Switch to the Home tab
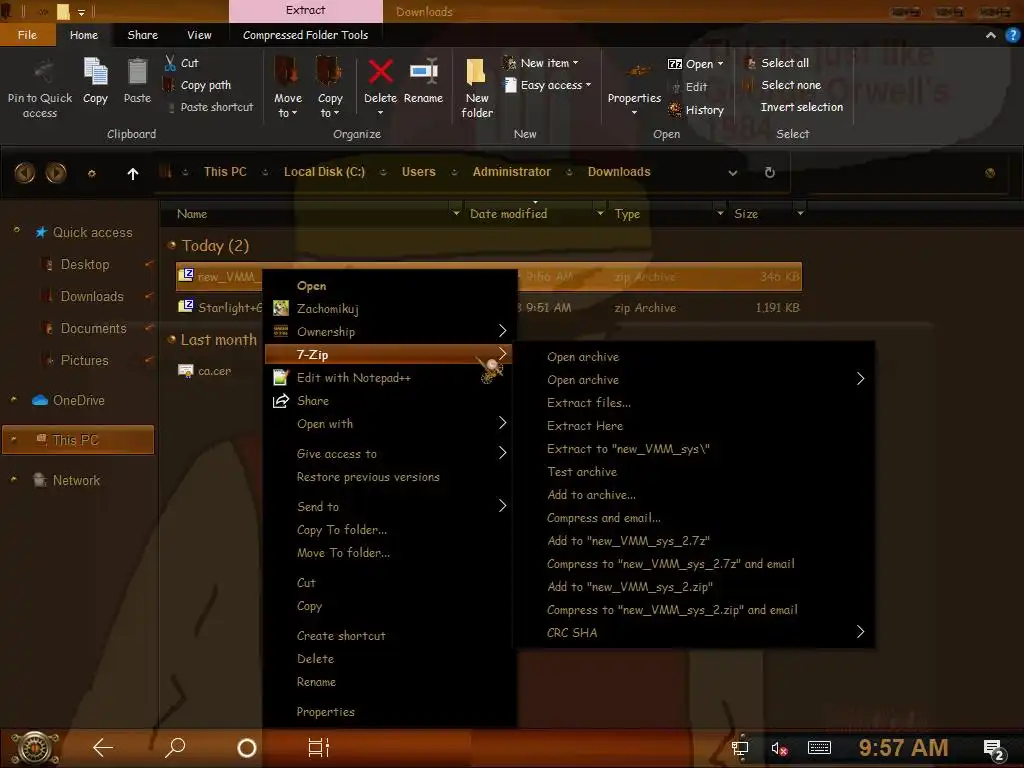1024x768 pixels. point(84,35)
